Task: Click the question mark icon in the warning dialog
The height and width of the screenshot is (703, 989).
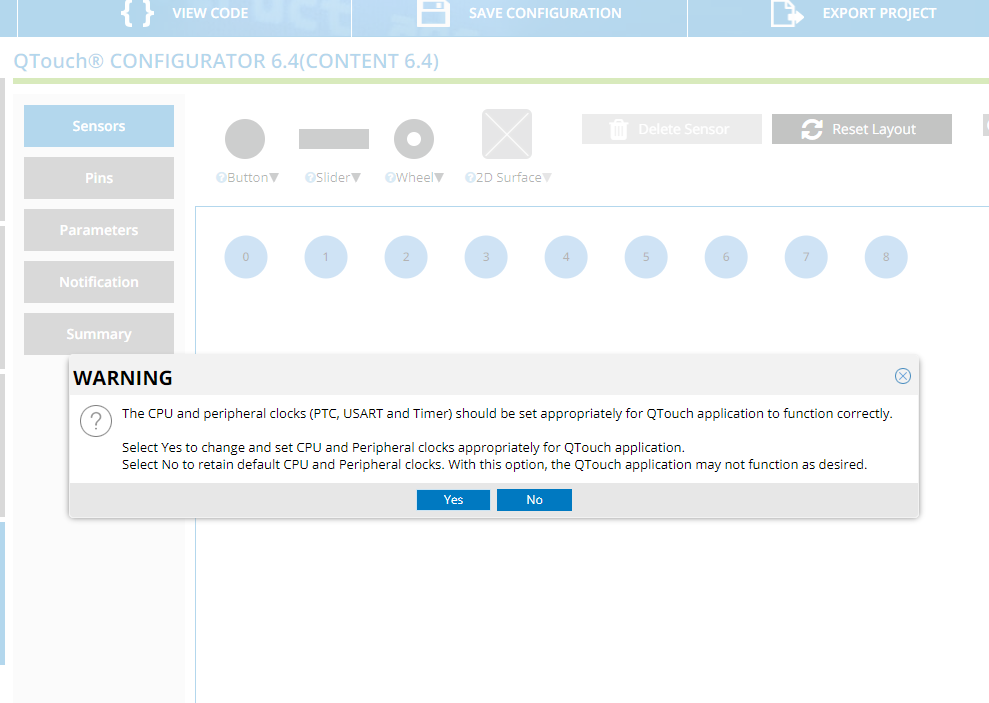Action: click(x=96, y=420)
